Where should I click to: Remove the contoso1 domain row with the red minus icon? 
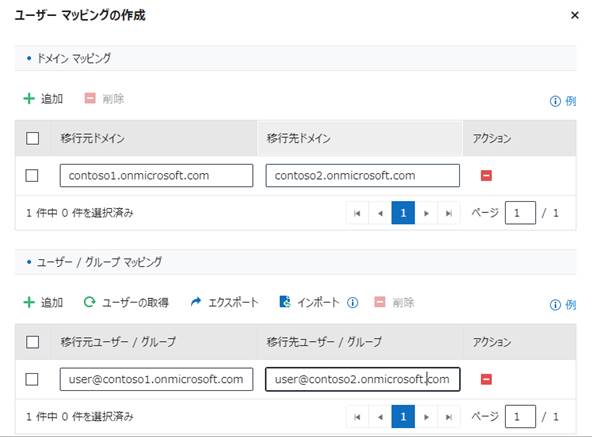tap(486, 175)
